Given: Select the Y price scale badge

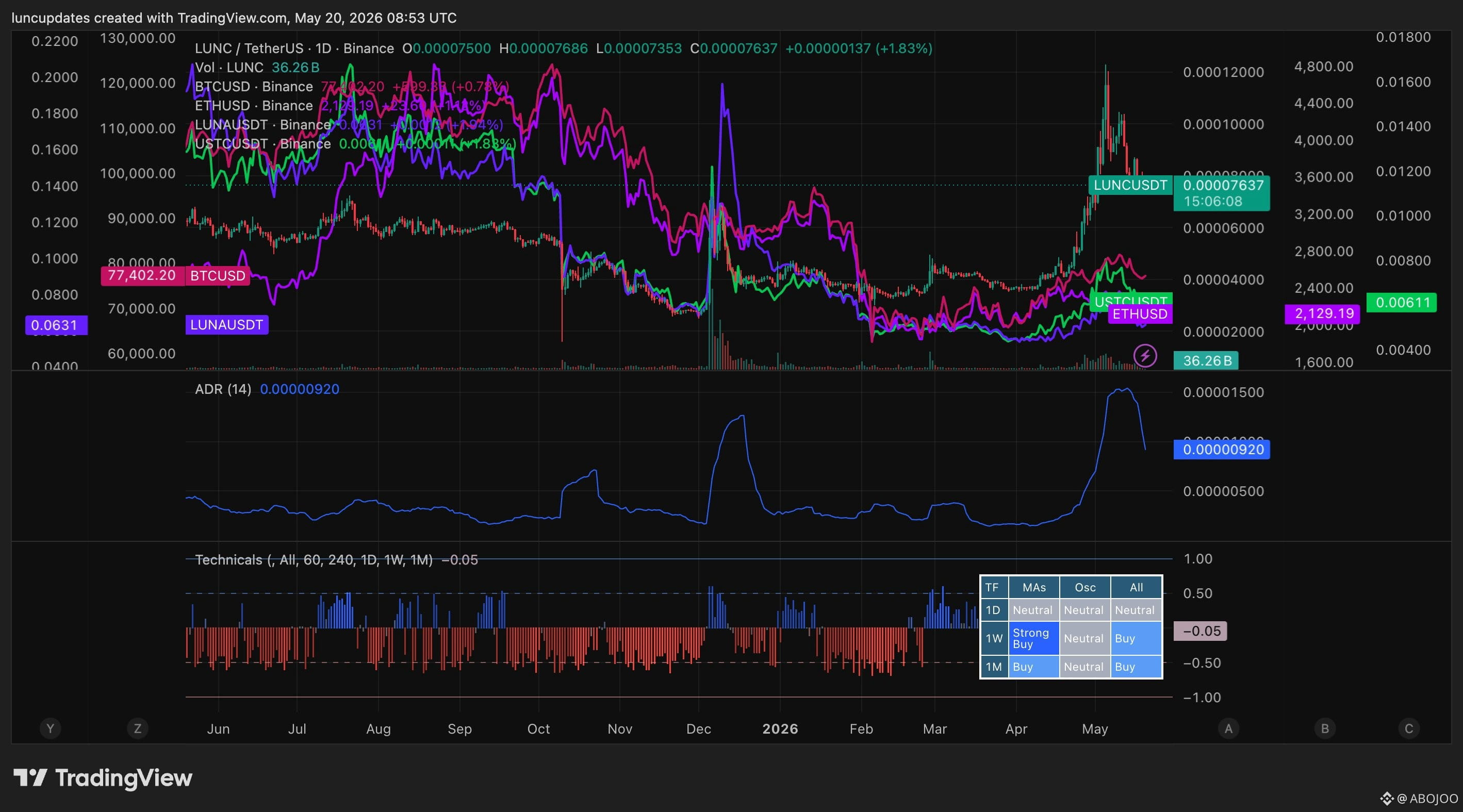Looking at the screenshot, I should [x=50, y=728].
